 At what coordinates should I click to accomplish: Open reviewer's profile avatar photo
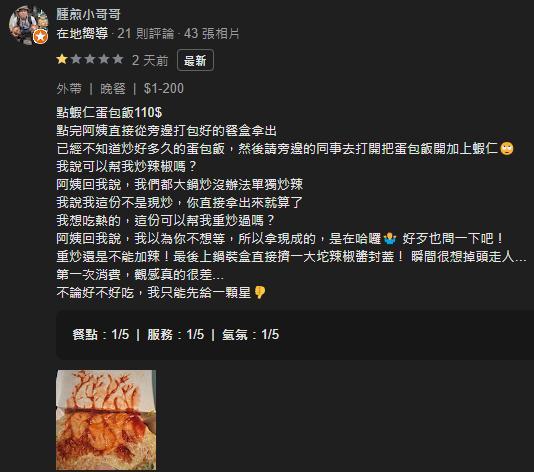[28, 24]
